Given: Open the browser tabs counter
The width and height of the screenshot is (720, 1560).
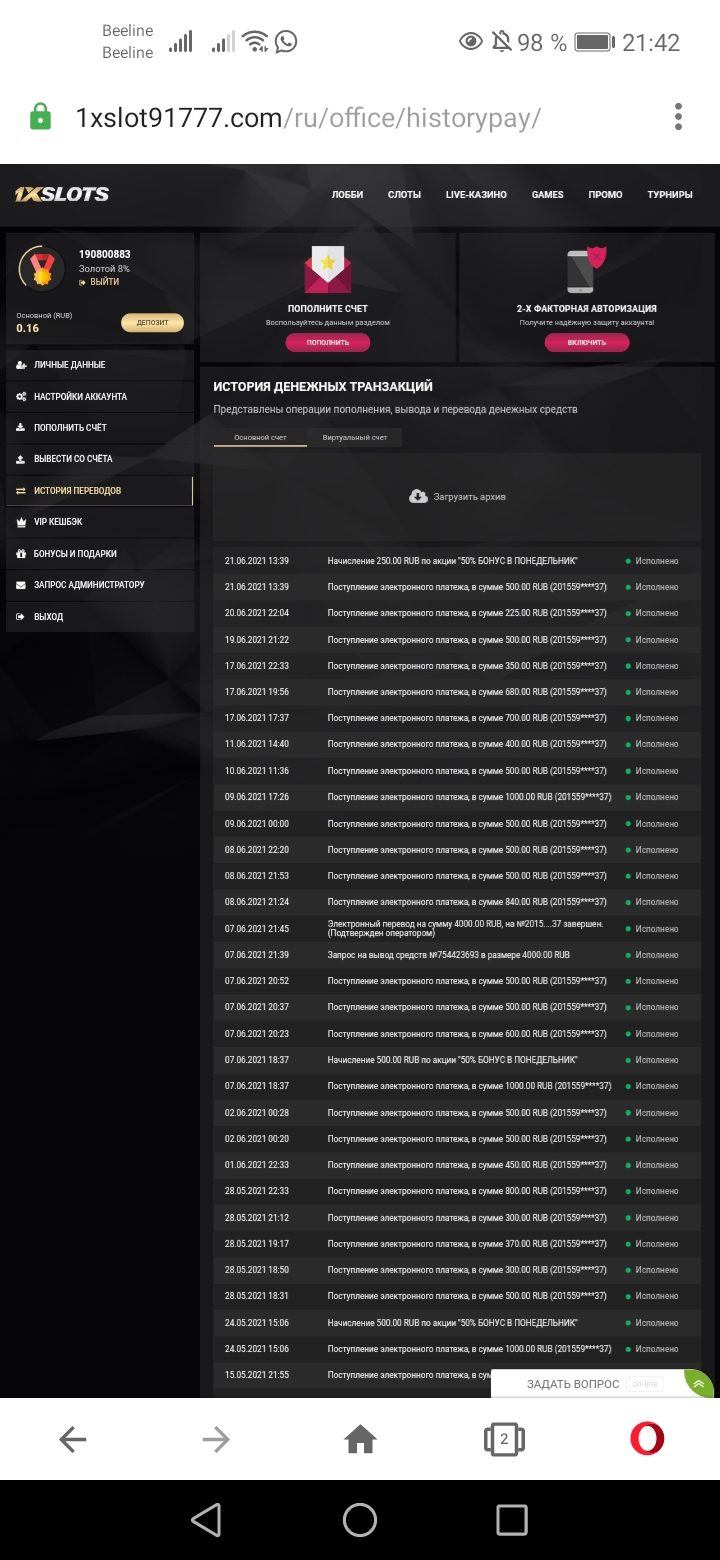Looking at the screenshot, I should (504, 1439).
